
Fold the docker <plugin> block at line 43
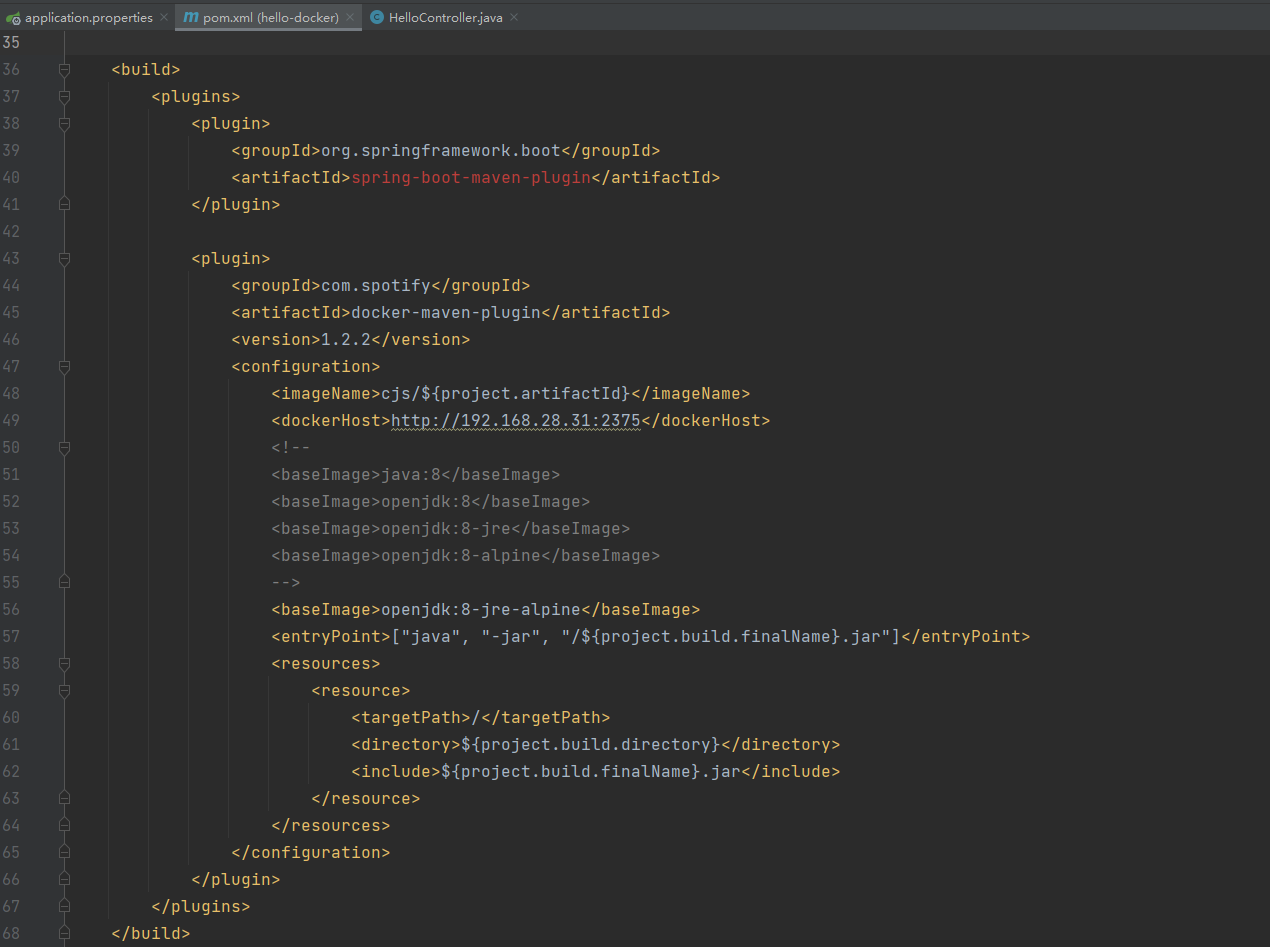pyautogui.click(x=65, y=259)
